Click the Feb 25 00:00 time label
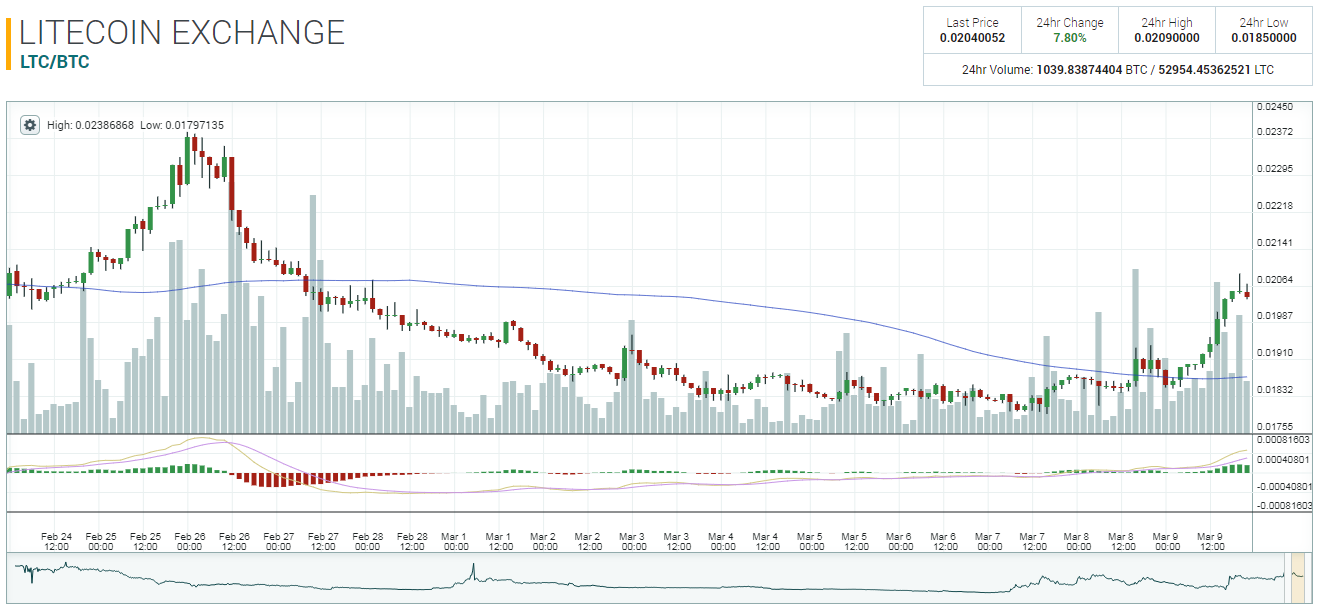The height and width of the screenshot is (614, 1322). [101, 542]
